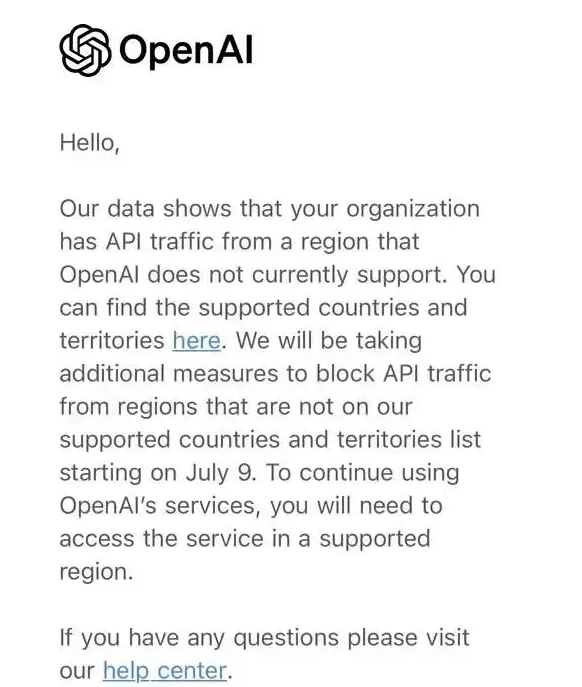The height and width of the screenshot is (687, 582).
Task: Click the word "region." ending the paragraph
Action: (96, 572)
